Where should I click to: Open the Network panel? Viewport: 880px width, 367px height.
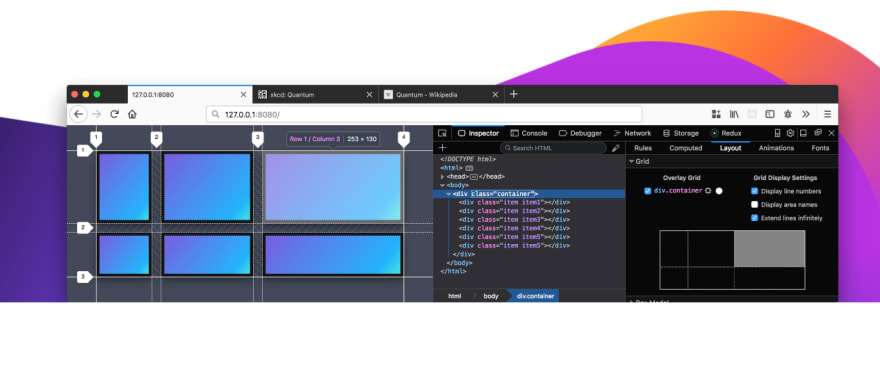tap(632, 133)
